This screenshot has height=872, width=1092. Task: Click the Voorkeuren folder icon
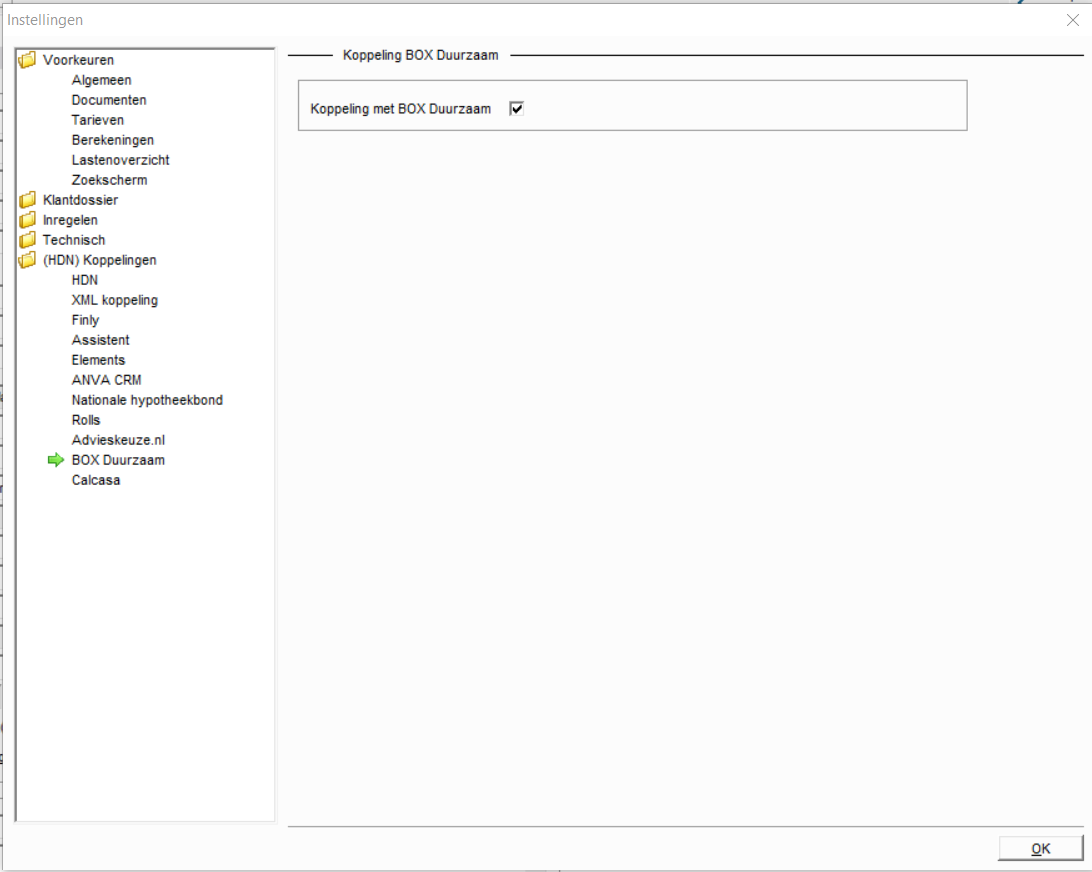coord(27,60)
